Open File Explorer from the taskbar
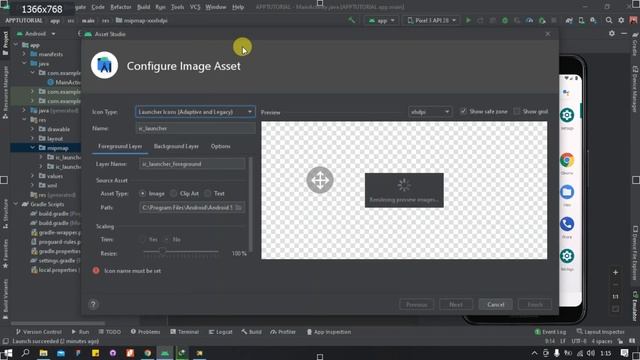640x360 pixels. click(43, 353)
